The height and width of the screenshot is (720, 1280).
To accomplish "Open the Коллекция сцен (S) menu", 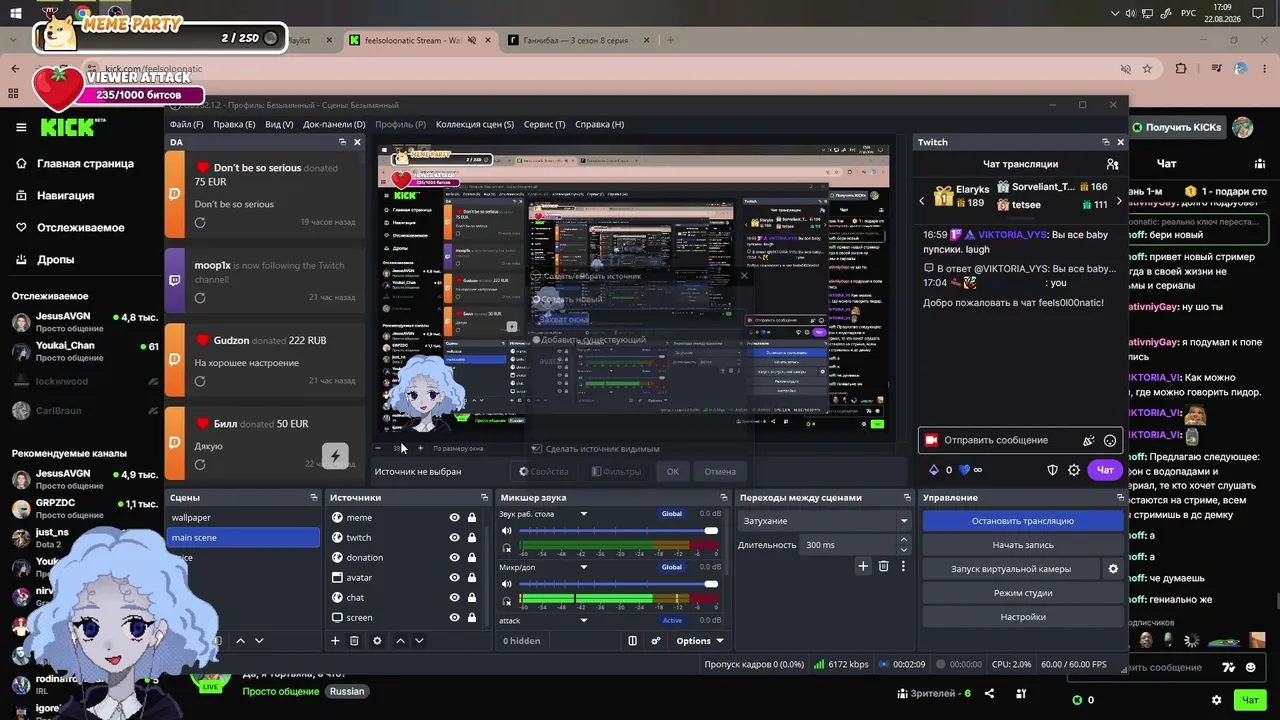I will pyautogui.click(x=475, y=124).
